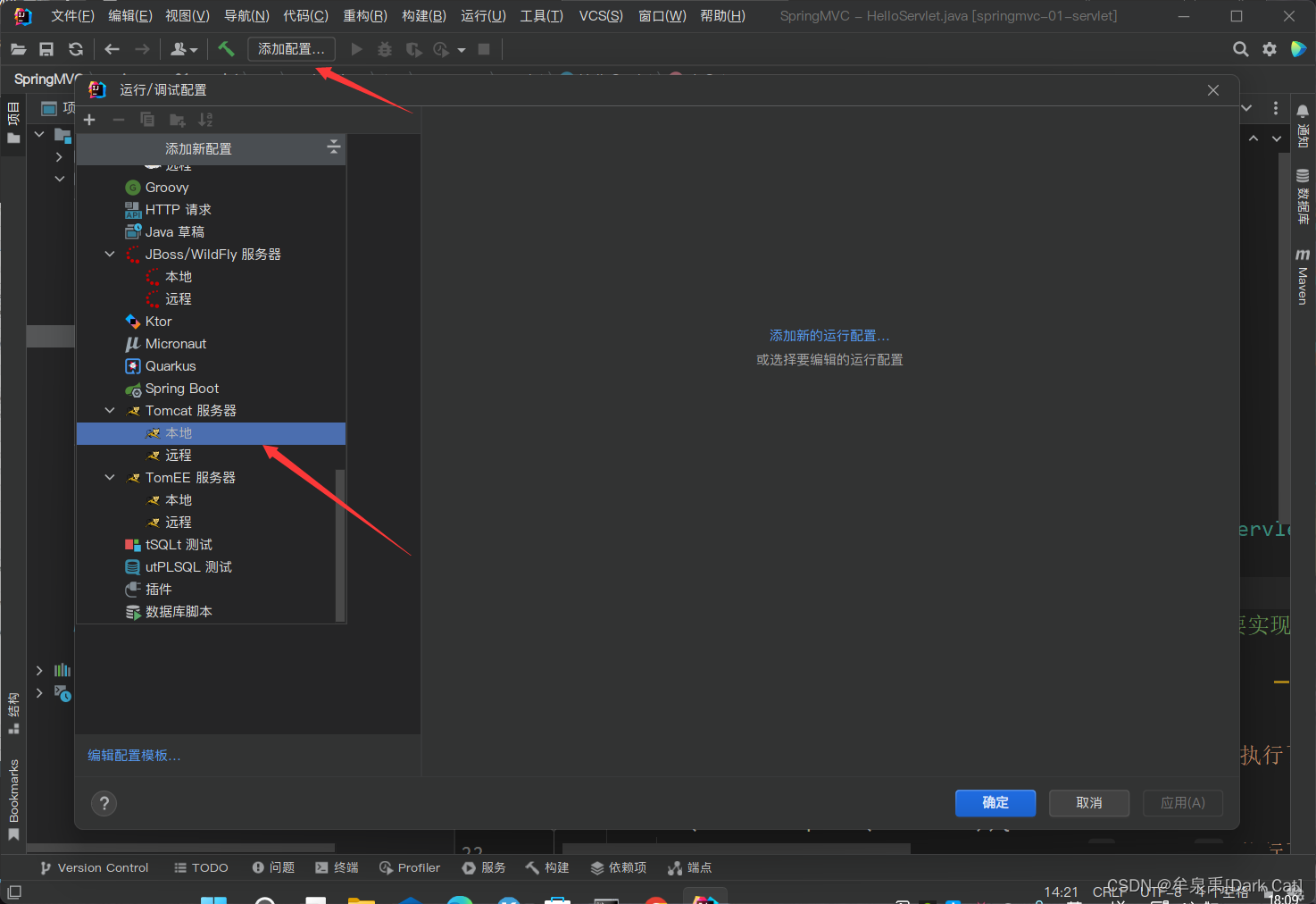Select HTTP 请求 configuration type
The height and width of the screenshot is (904, 1316).
pos(211,210)
